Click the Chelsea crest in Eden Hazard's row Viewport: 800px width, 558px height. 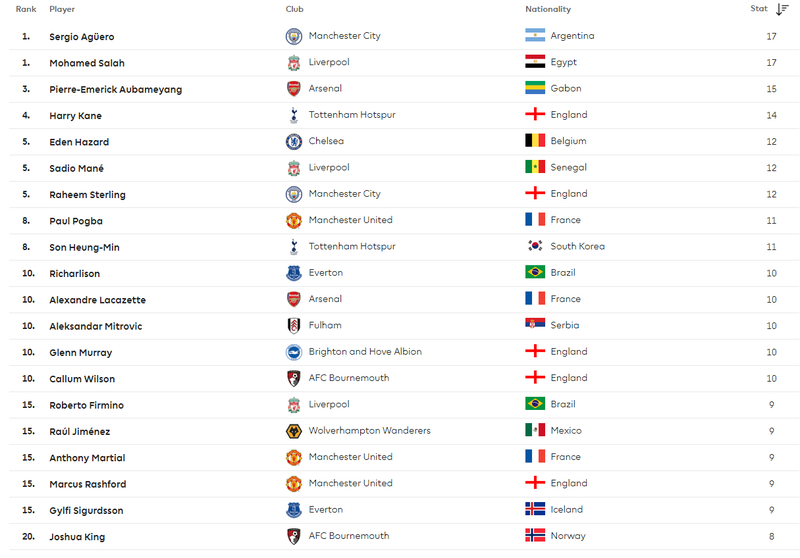coord(293,141)
